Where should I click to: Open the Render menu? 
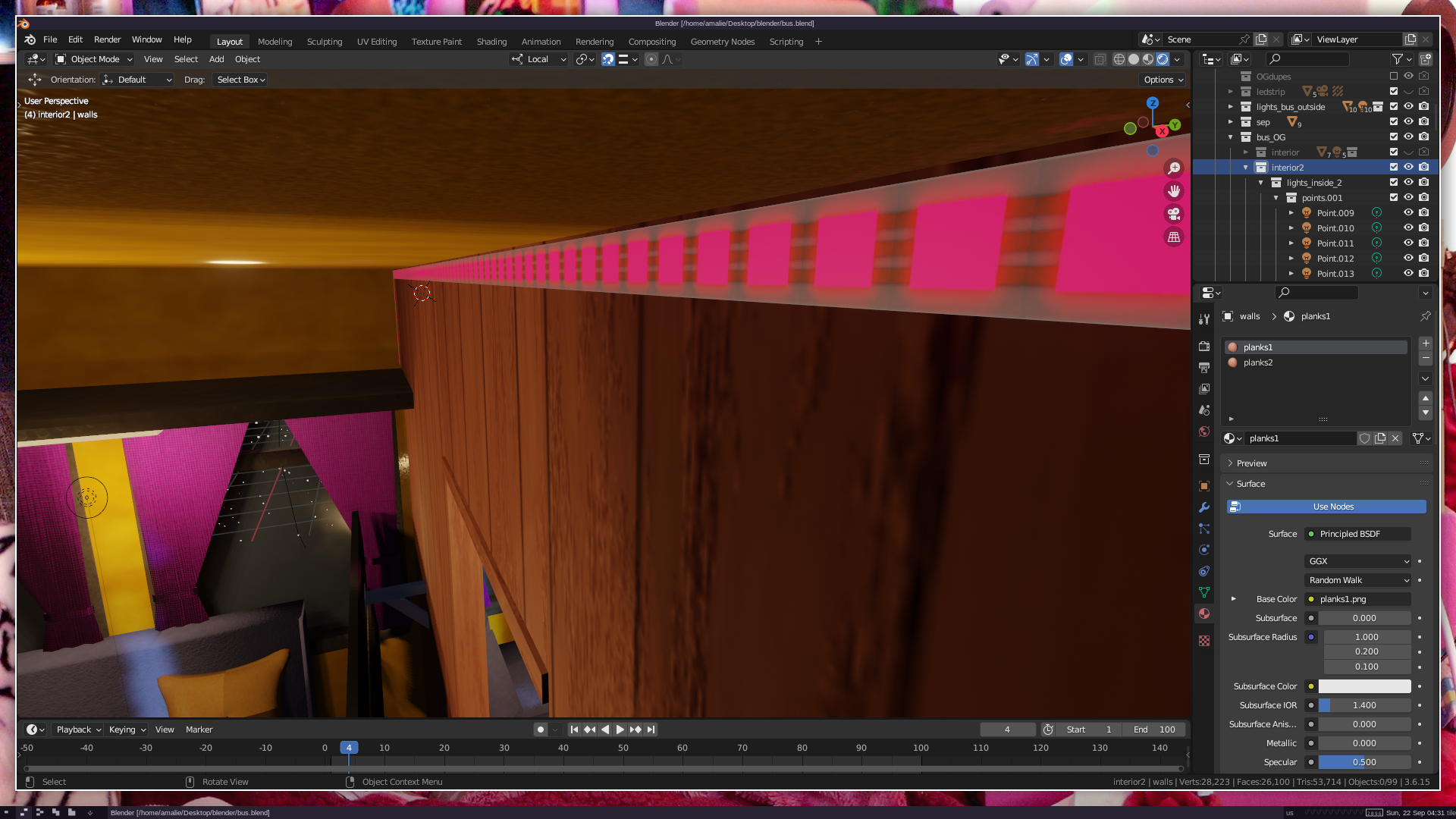pos(107,39)
